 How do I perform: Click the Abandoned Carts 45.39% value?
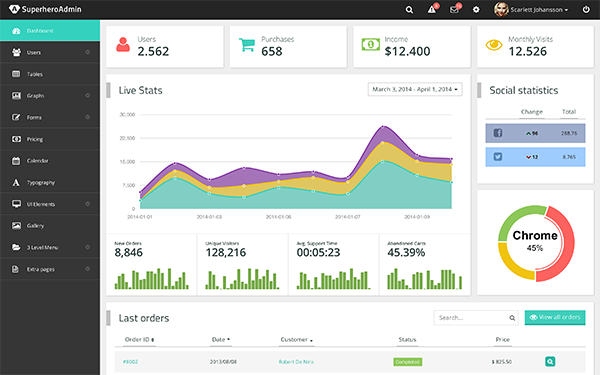point(406,253)
